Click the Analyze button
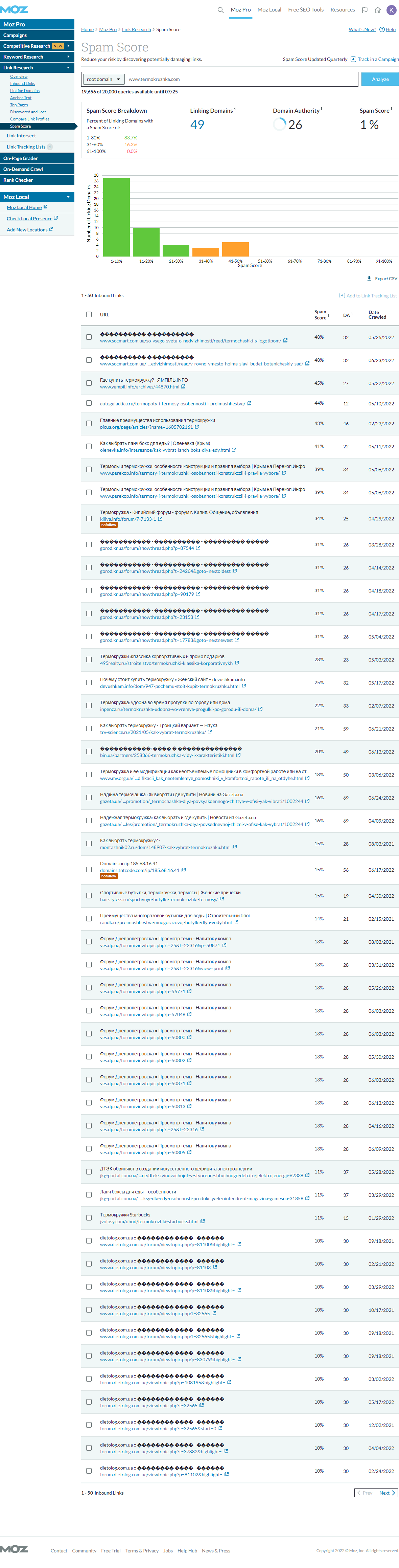 380,79
